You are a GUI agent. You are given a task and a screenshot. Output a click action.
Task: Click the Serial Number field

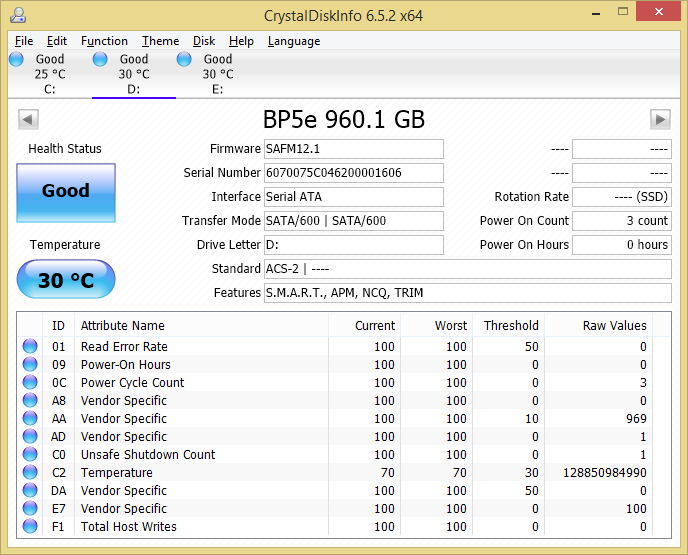[x=353, y=173]
